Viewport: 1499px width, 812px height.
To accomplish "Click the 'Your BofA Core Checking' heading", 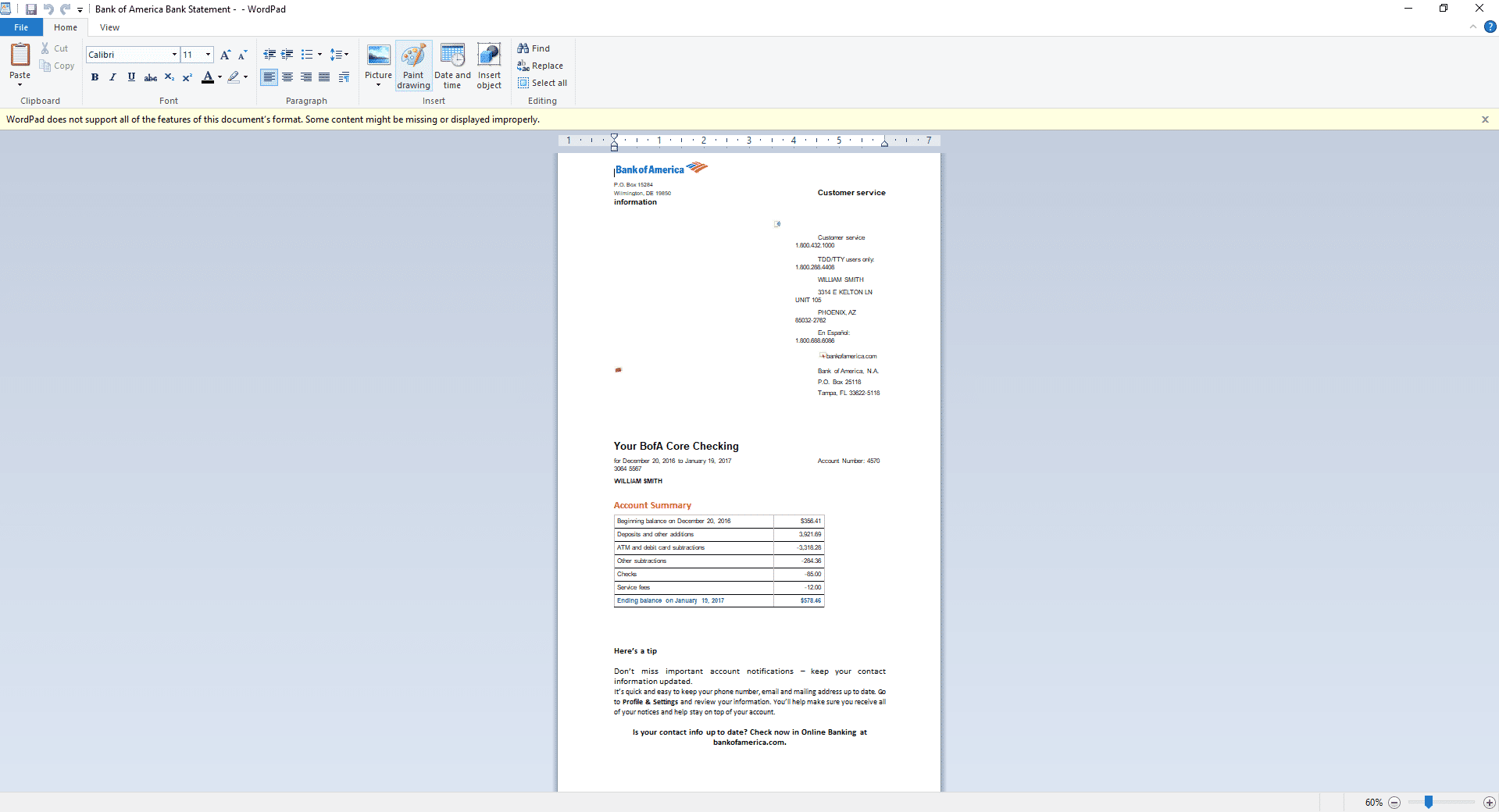I will pos(676,446).
